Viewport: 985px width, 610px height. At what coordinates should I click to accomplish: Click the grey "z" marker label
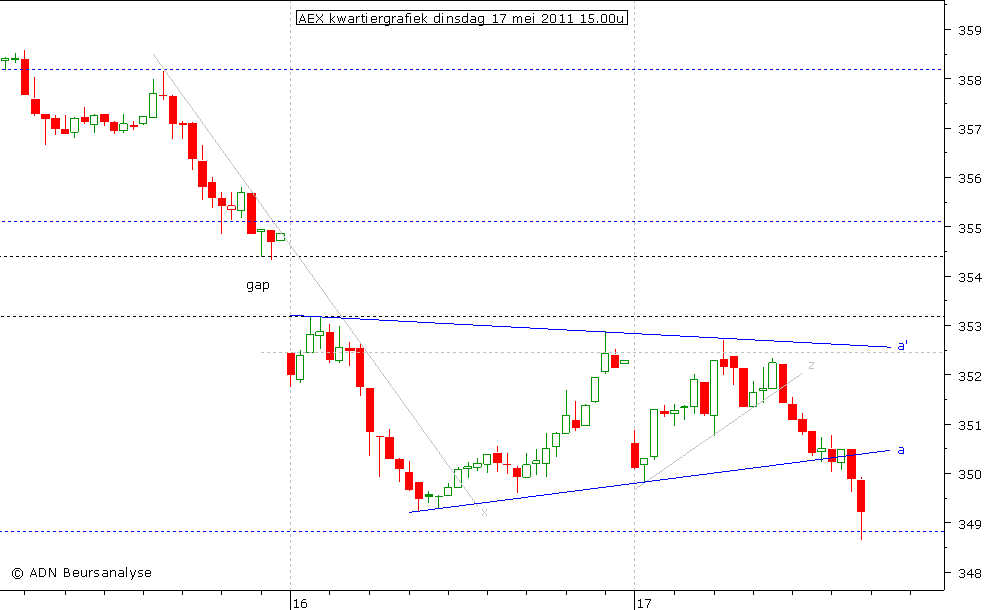(x=811, y=365)
